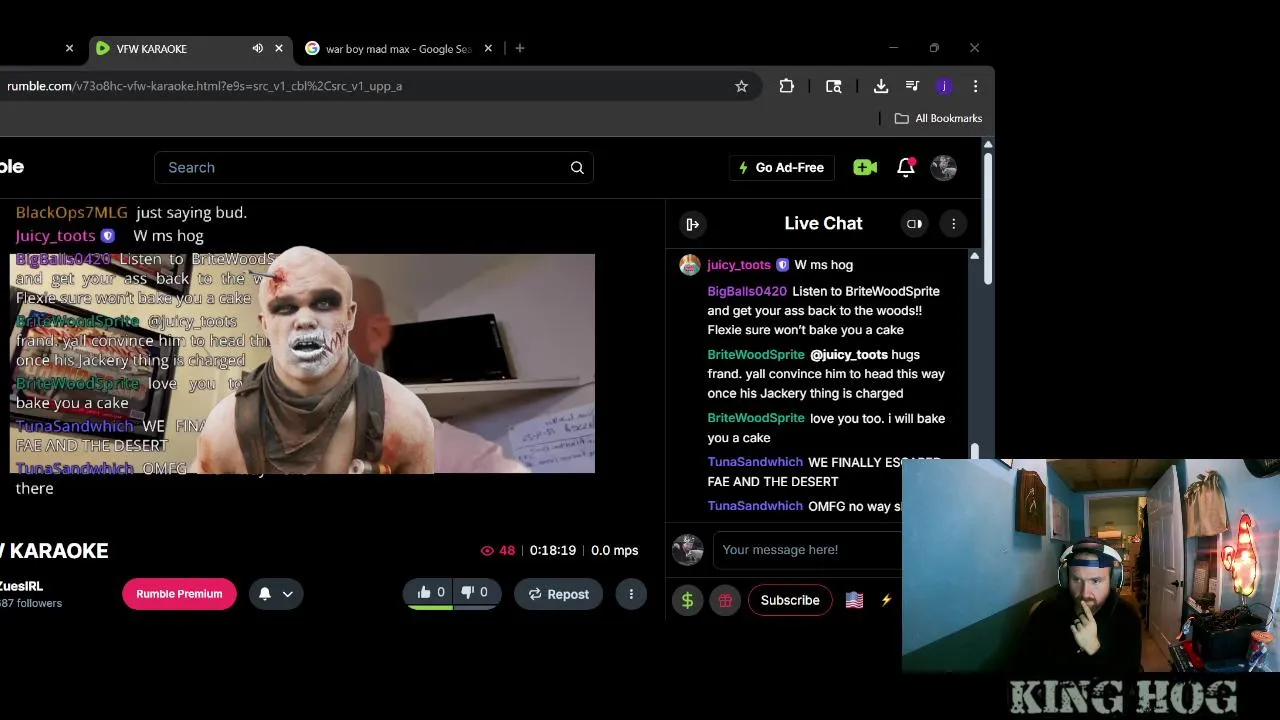The image size is (1280, 720).
Task: Open the notification bell dropdown under the video
Action: 276,594
